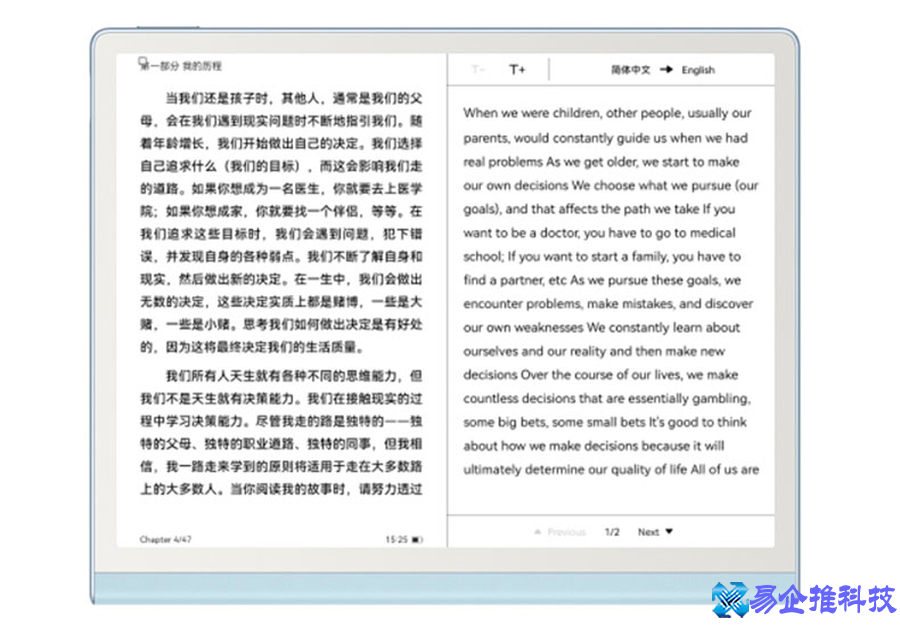The width and height of the screenshot is (900, 628).
Task: Click the T+ icon to enlarge translation text
Action: pyautogui.click(x=516, y=70)
